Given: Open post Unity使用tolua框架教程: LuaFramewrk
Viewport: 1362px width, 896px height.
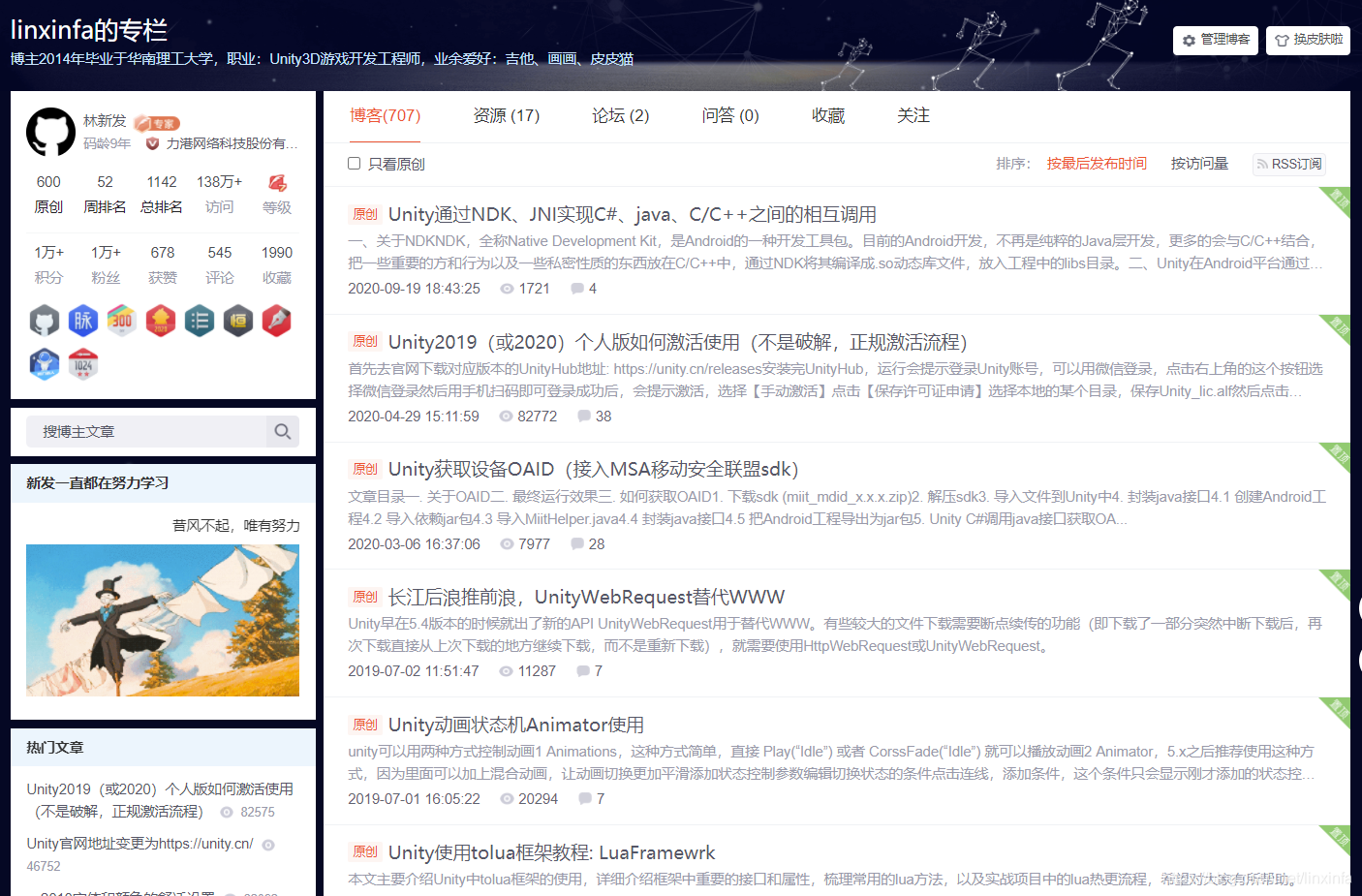Looking at the screenshot, I should (552, 852).
